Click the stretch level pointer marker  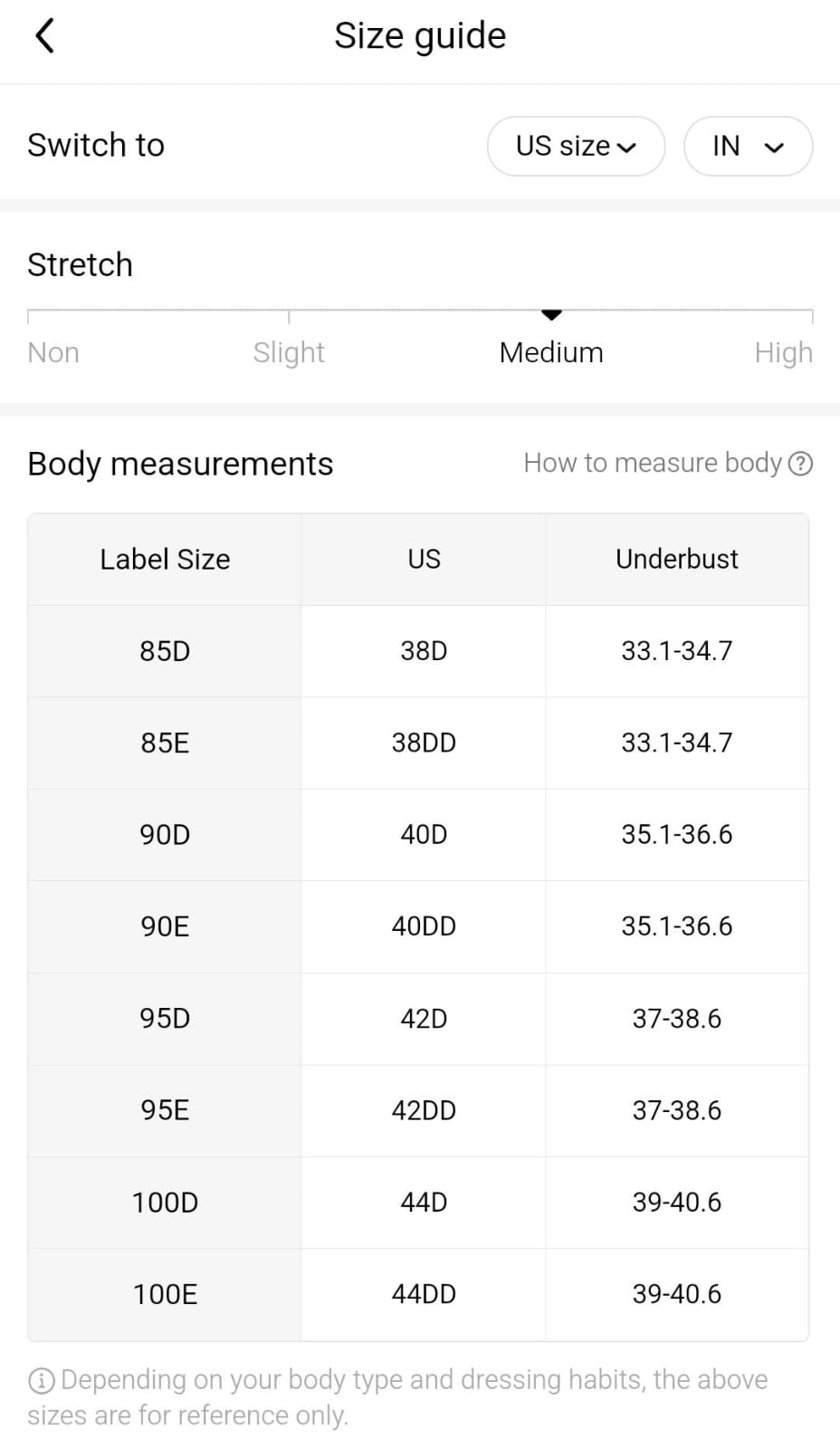point(551,315)
